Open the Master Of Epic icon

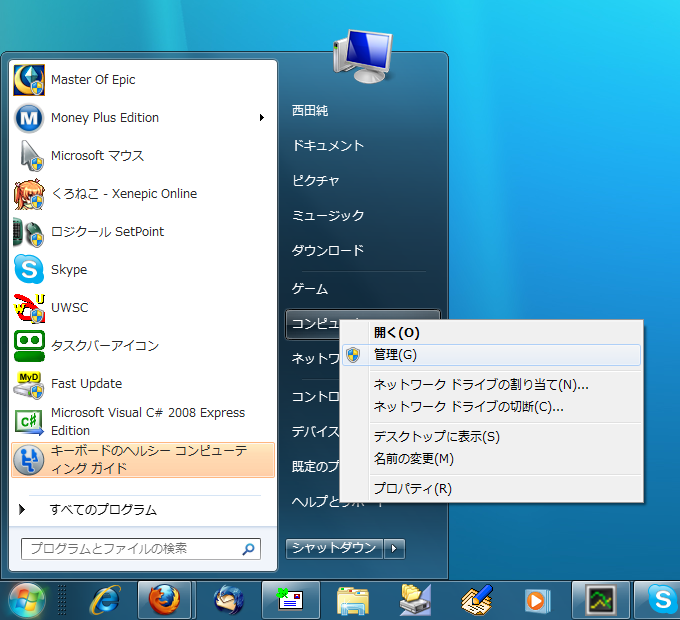(29, 80)
